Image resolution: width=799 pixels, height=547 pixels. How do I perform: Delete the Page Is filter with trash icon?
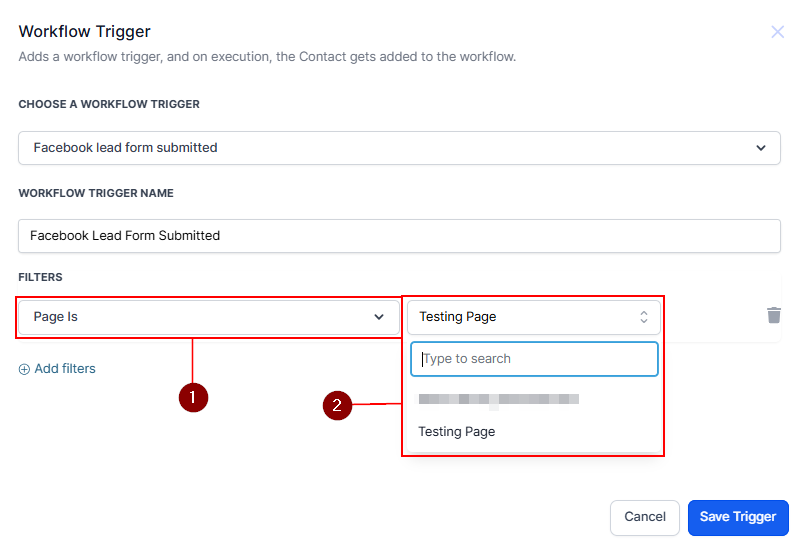click(774, 316)
